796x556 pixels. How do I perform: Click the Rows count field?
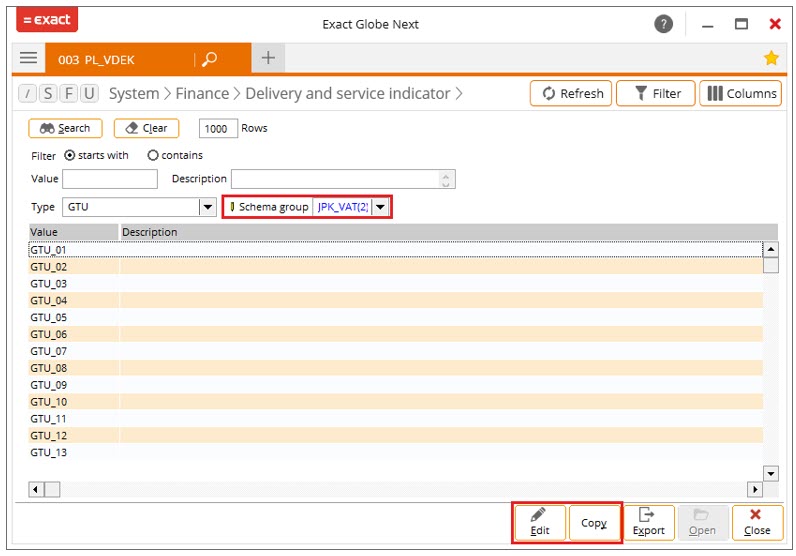coord(218,128)
